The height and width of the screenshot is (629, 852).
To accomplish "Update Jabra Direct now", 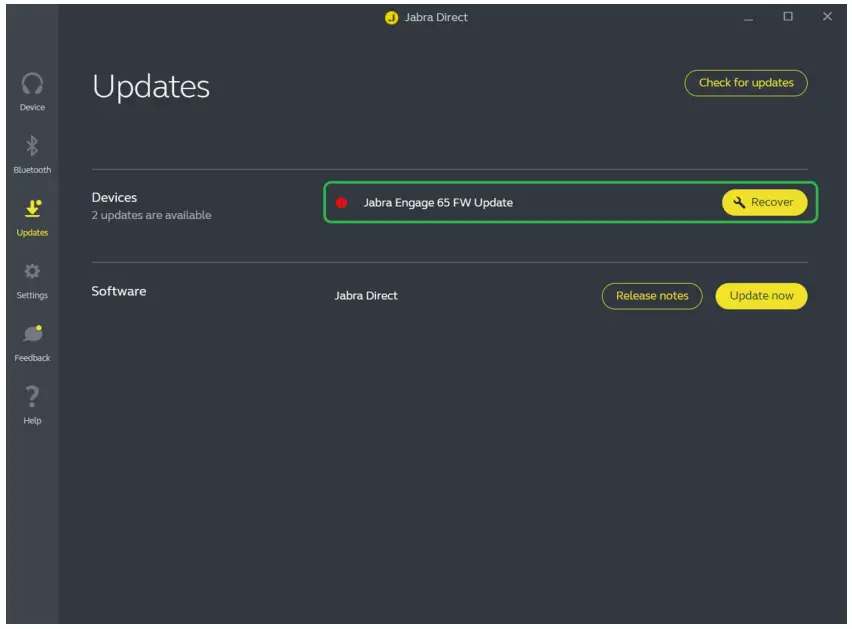I will click(761, 296).
